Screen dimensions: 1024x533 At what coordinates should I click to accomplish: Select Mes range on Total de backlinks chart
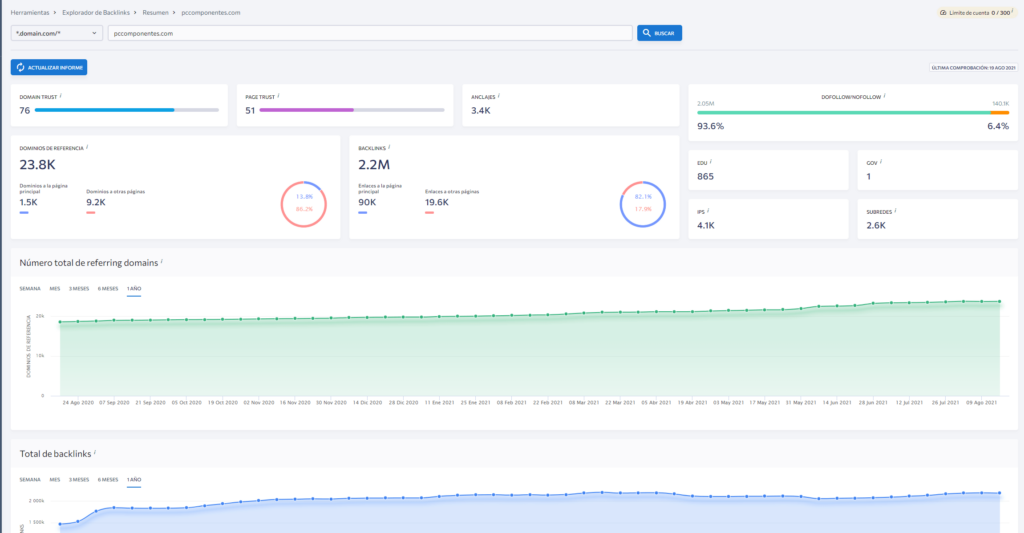click(x=55, y=479)
